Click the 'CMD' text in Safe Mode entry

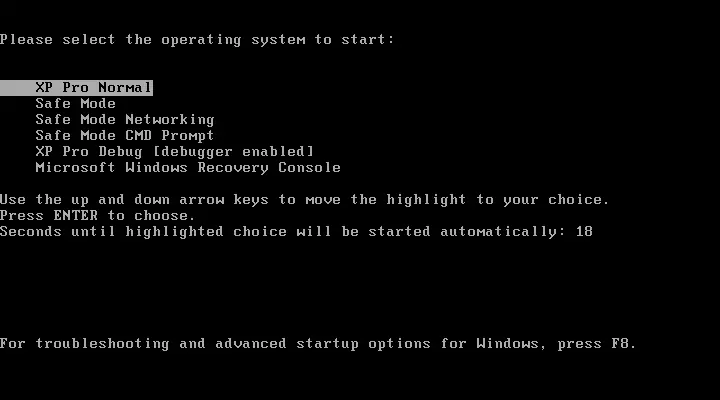click(x=139, y=135)
